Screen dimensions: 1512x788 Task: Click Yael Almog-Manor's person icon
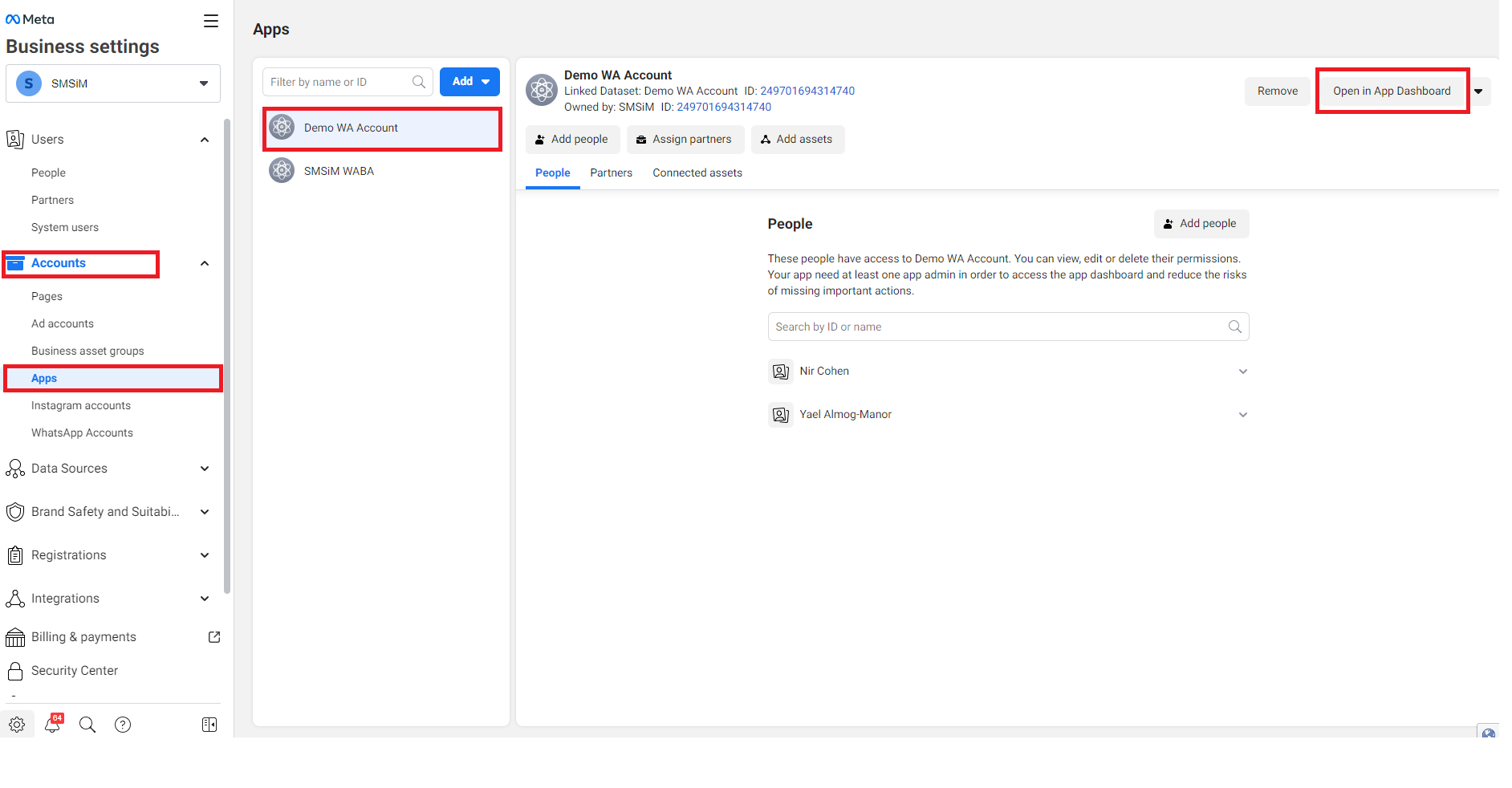coord(780,415)
